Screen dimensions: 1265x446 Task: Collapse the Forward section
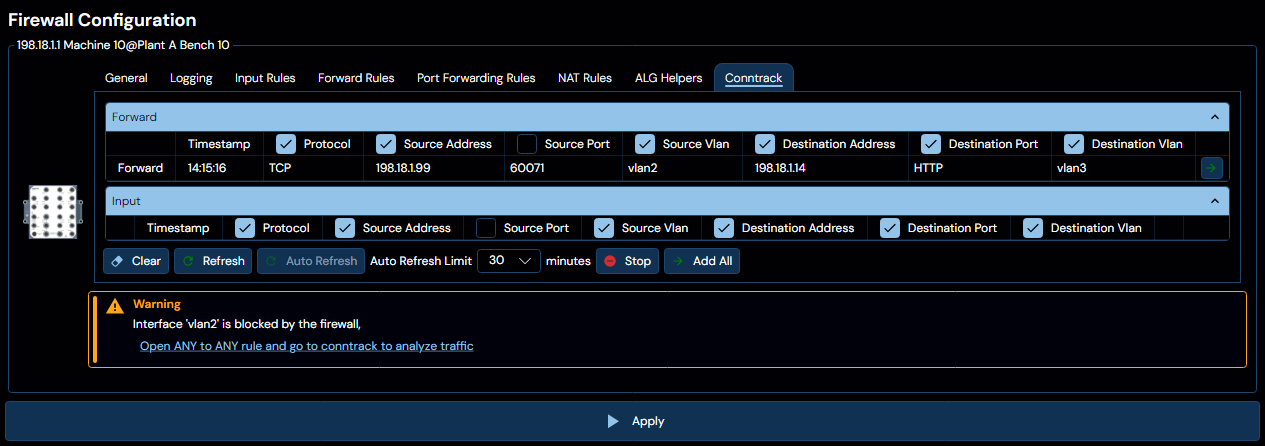(1215, 117)
